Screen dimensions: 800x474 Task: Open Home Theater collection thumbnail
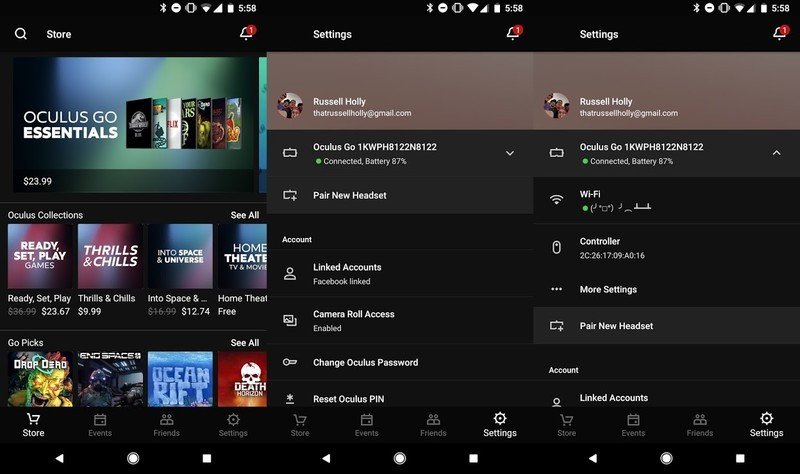[242, 256]
